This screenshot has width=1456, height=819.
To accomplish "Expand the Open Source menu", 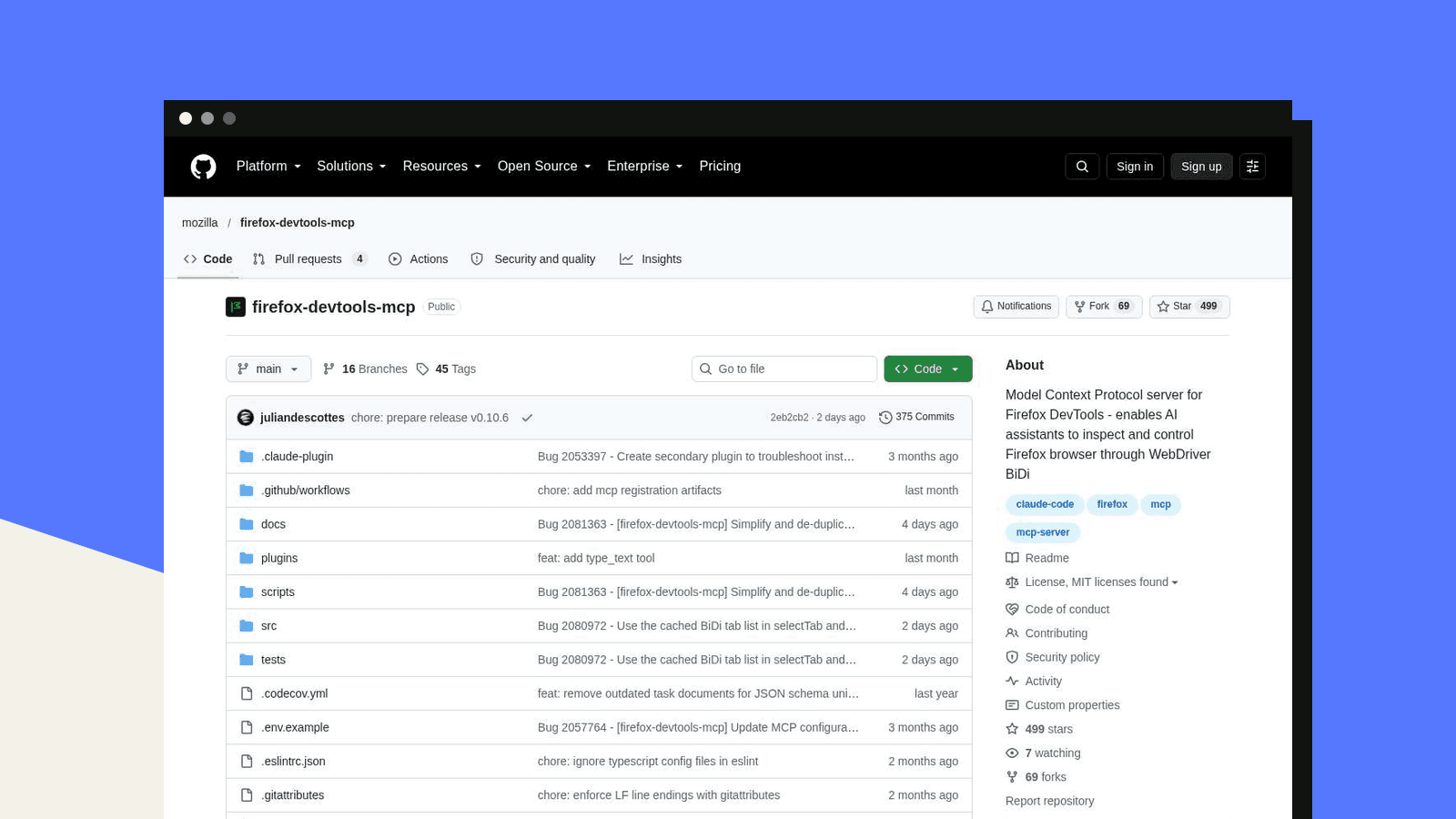I will tap(544, 167).
